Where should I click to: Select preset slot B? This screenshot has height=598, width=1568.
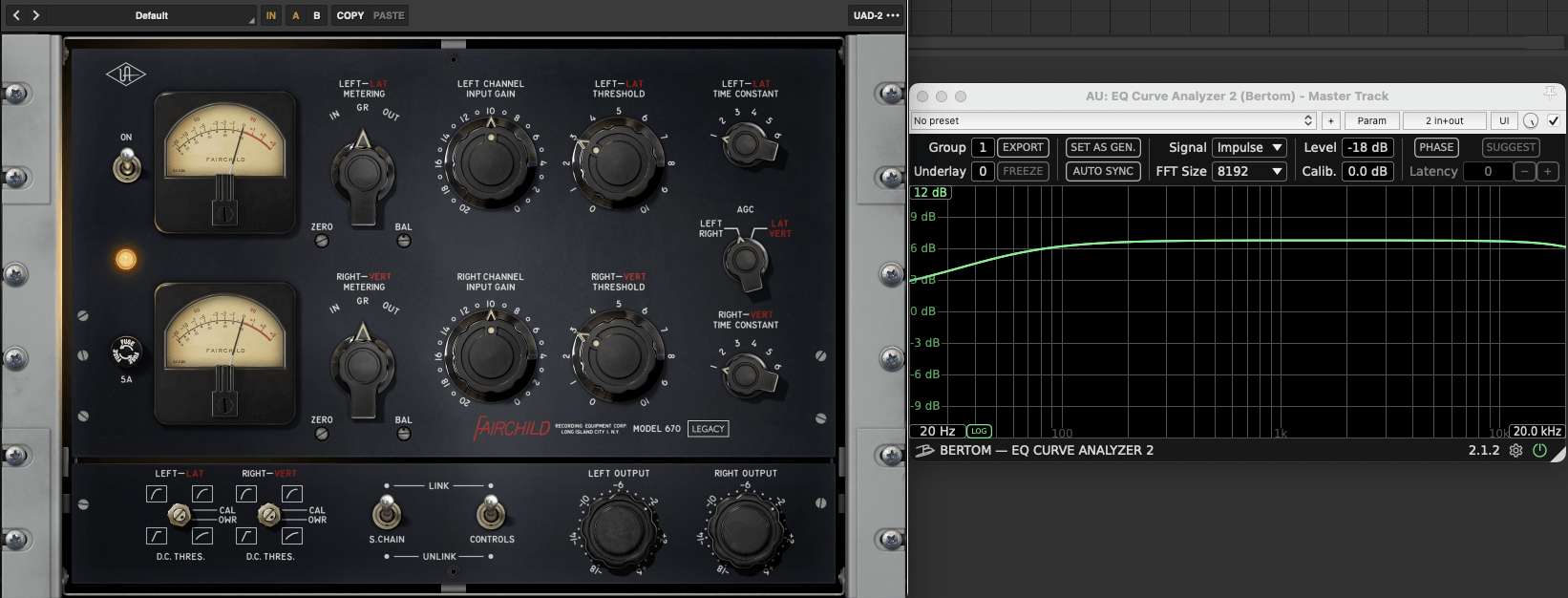[x=317, y=15]
